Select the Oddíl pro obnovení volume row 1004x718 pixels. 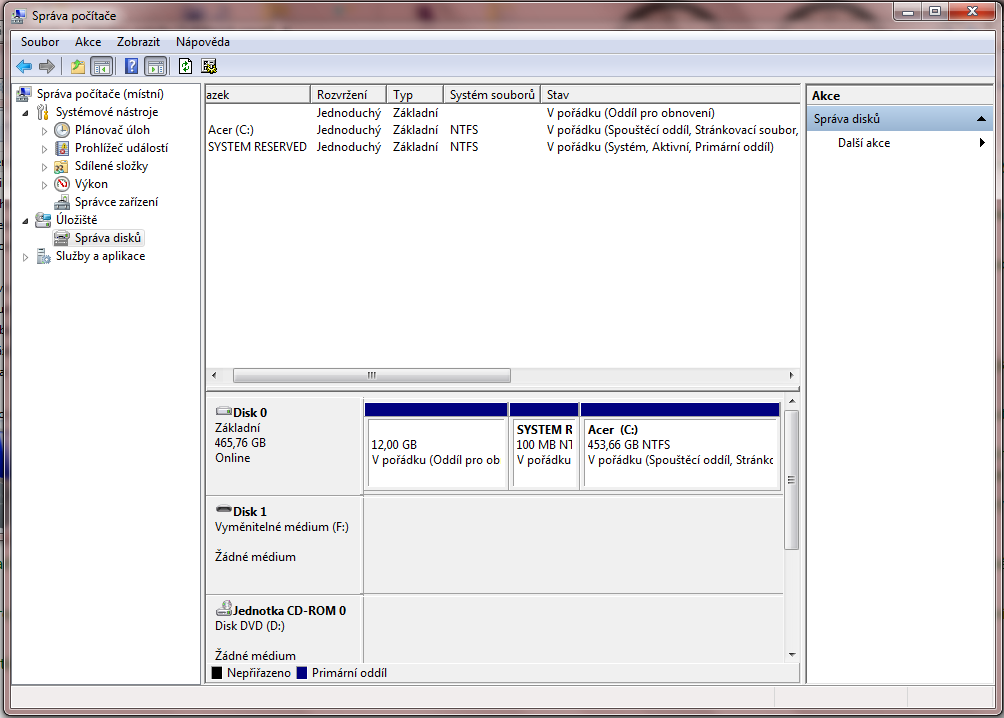click(x=503, y=113)
